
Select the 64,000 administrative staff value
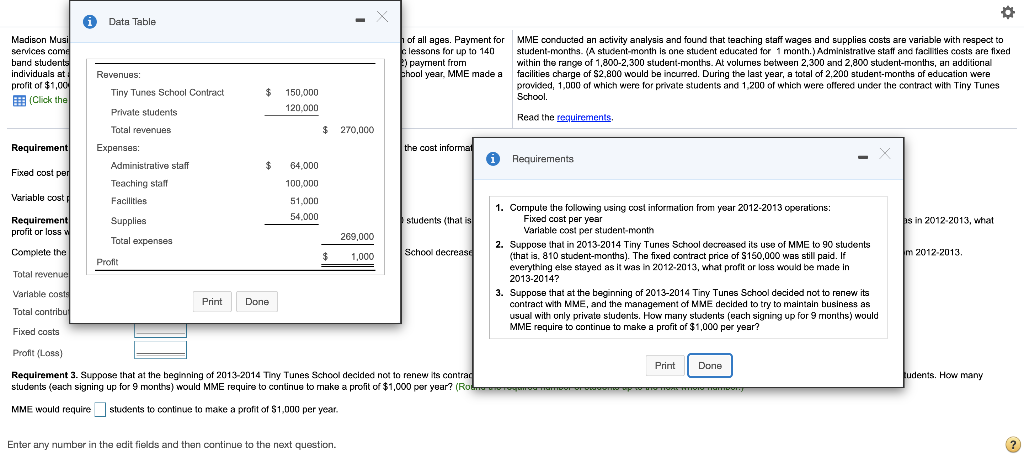304,166
